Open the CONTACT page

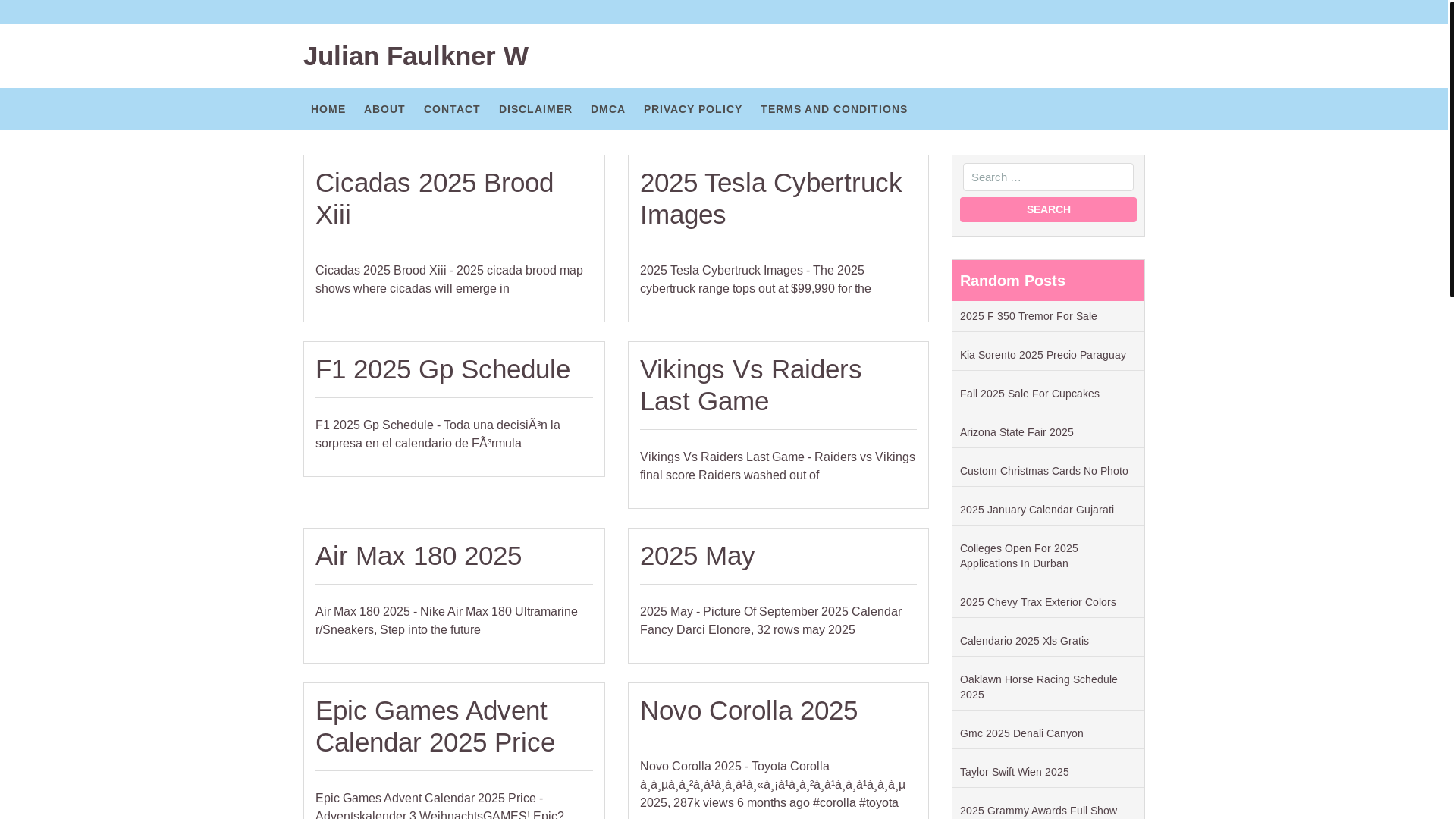coord(452,109)
